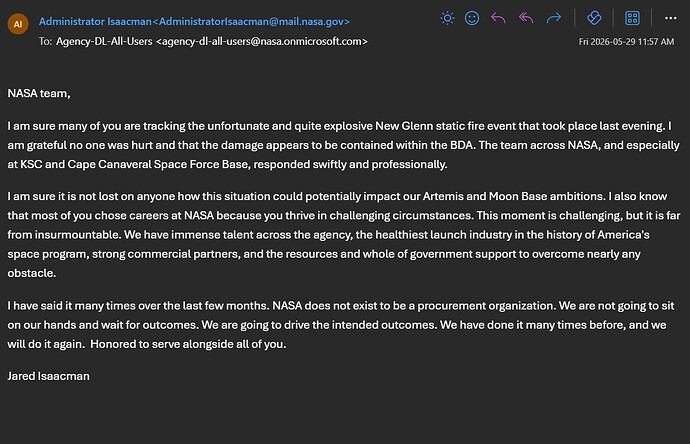Image resolution: width=690 pixels, height=444 pixels.
Task: Click the Jared Isaacman signature
Action: click(48, 376)
